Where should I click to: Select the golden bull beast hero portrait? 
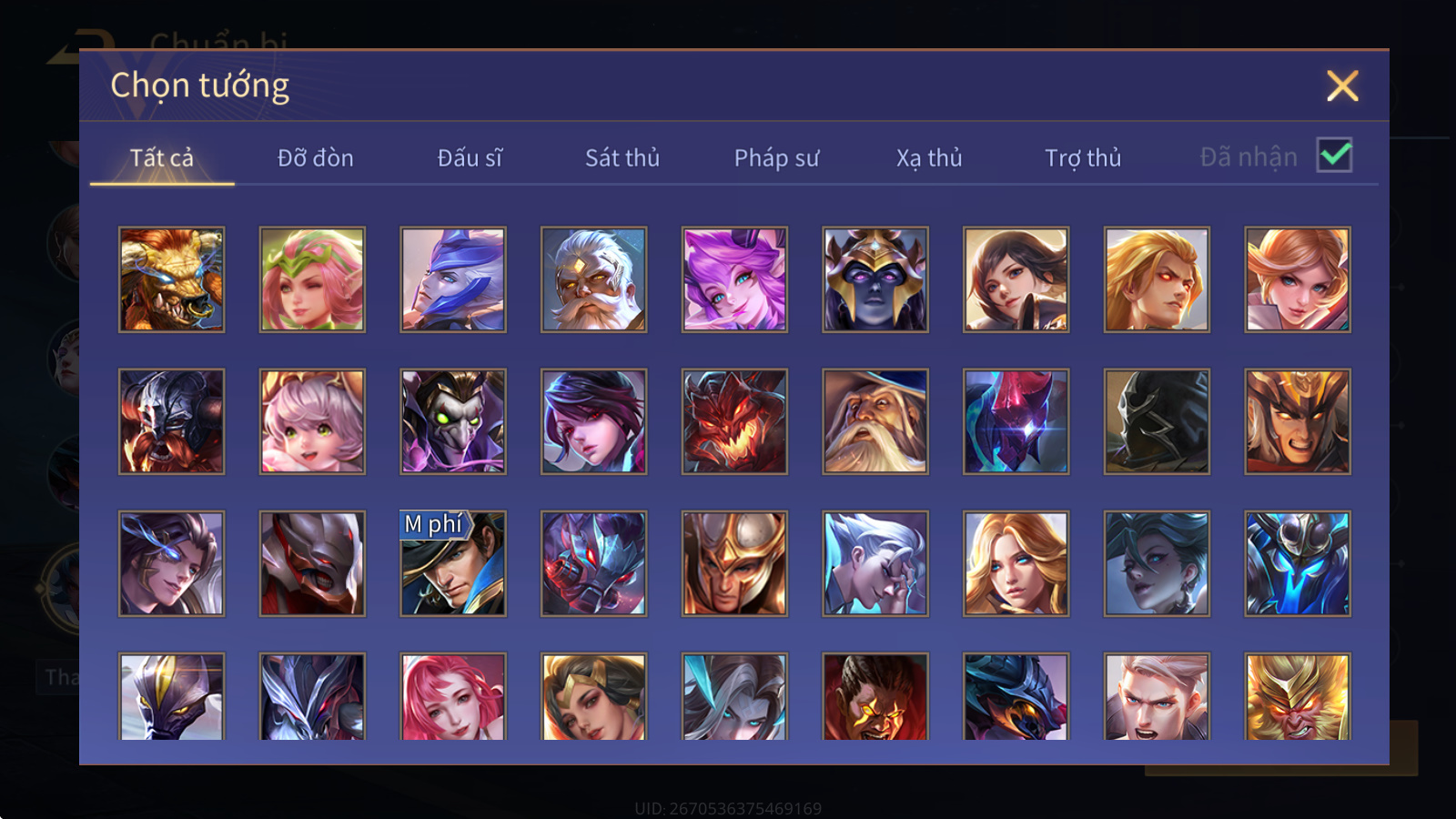click(171, 279)
